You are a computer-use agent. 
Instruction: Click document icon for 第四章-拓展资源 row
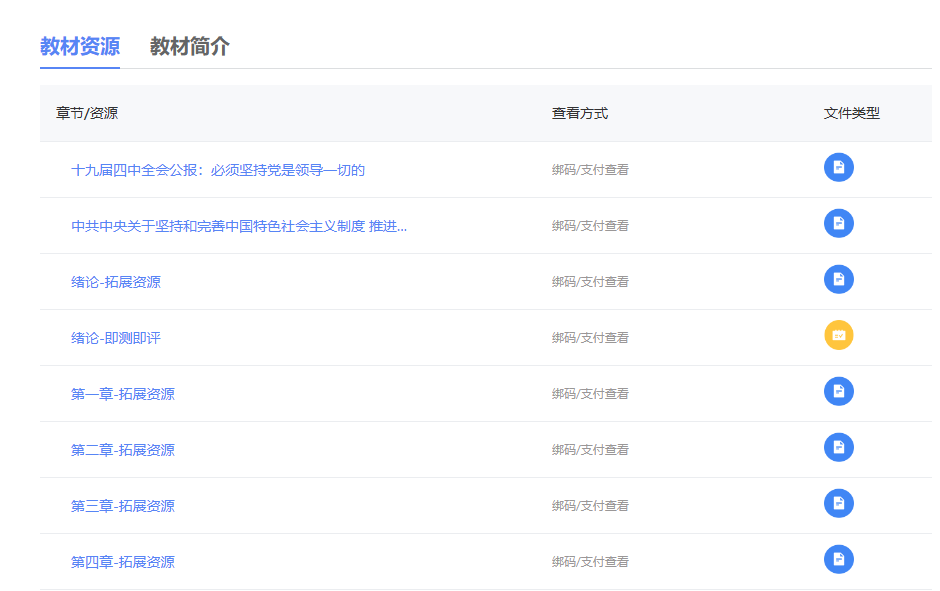pyautogui.click(x=839, y=559)
